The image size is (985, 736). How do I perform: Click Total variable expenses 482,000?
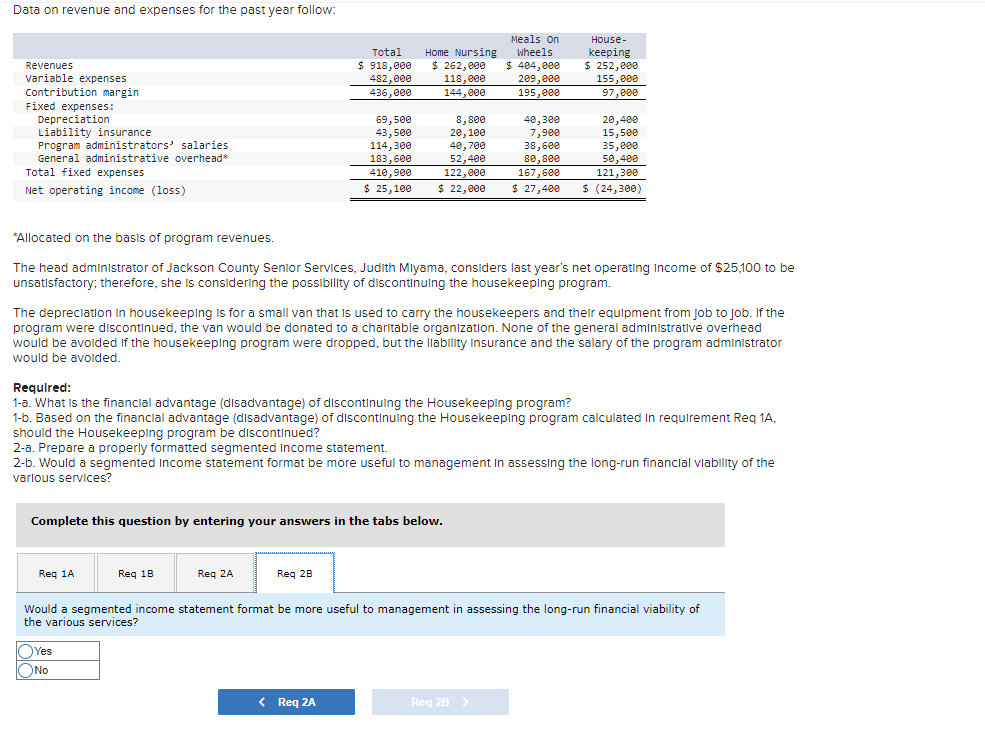tap(391, 78)
